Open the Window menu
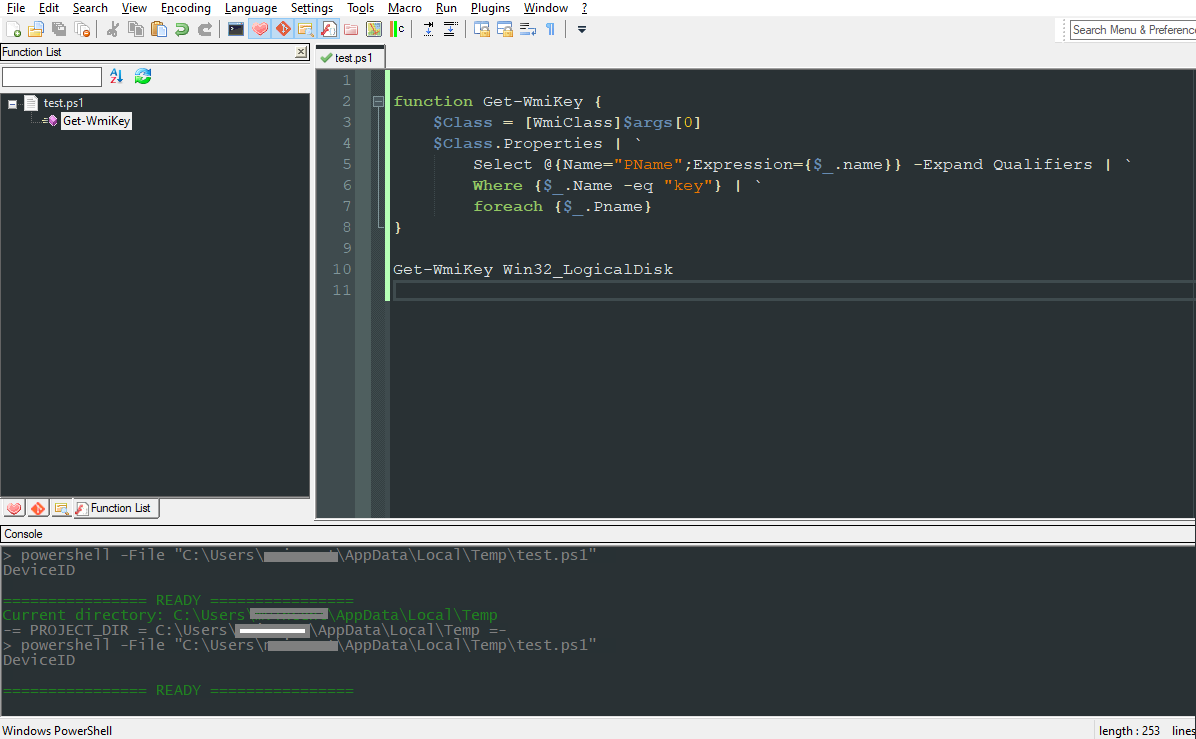The image size is (1196, 739). (545, 8)
